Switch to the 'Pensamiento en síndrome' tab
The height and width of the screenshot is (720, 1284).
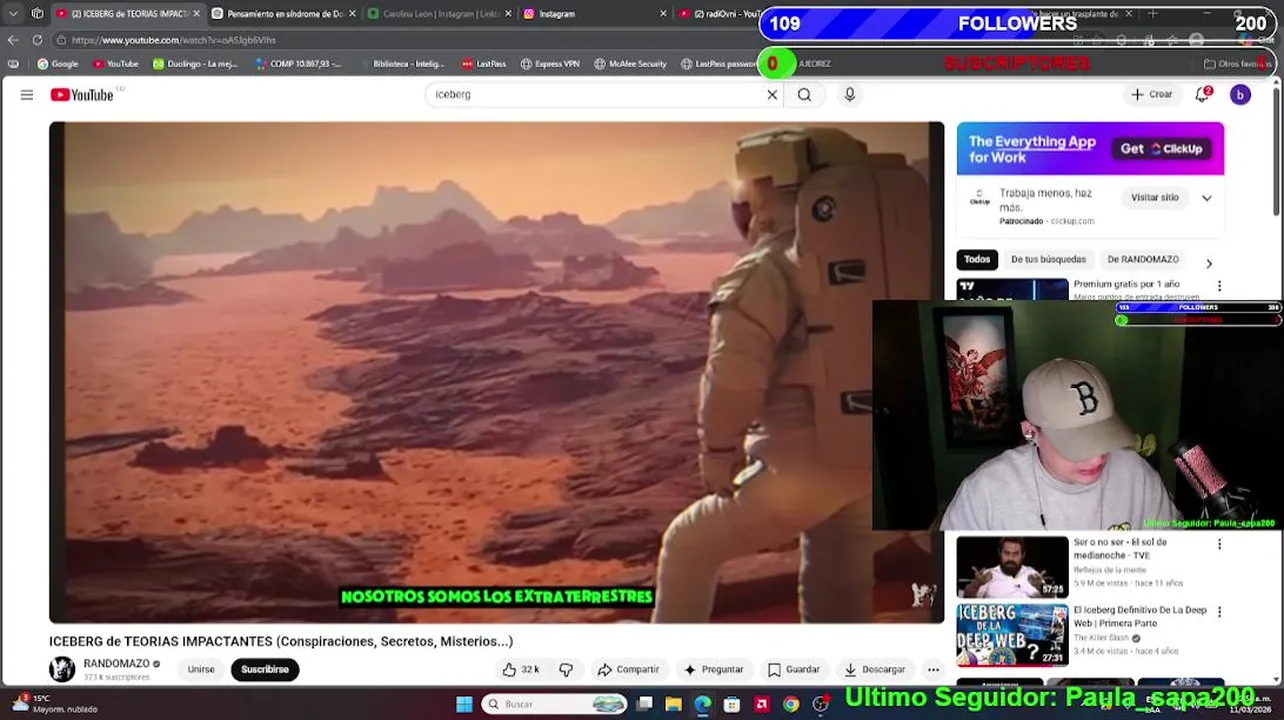[x=285, y=14]
